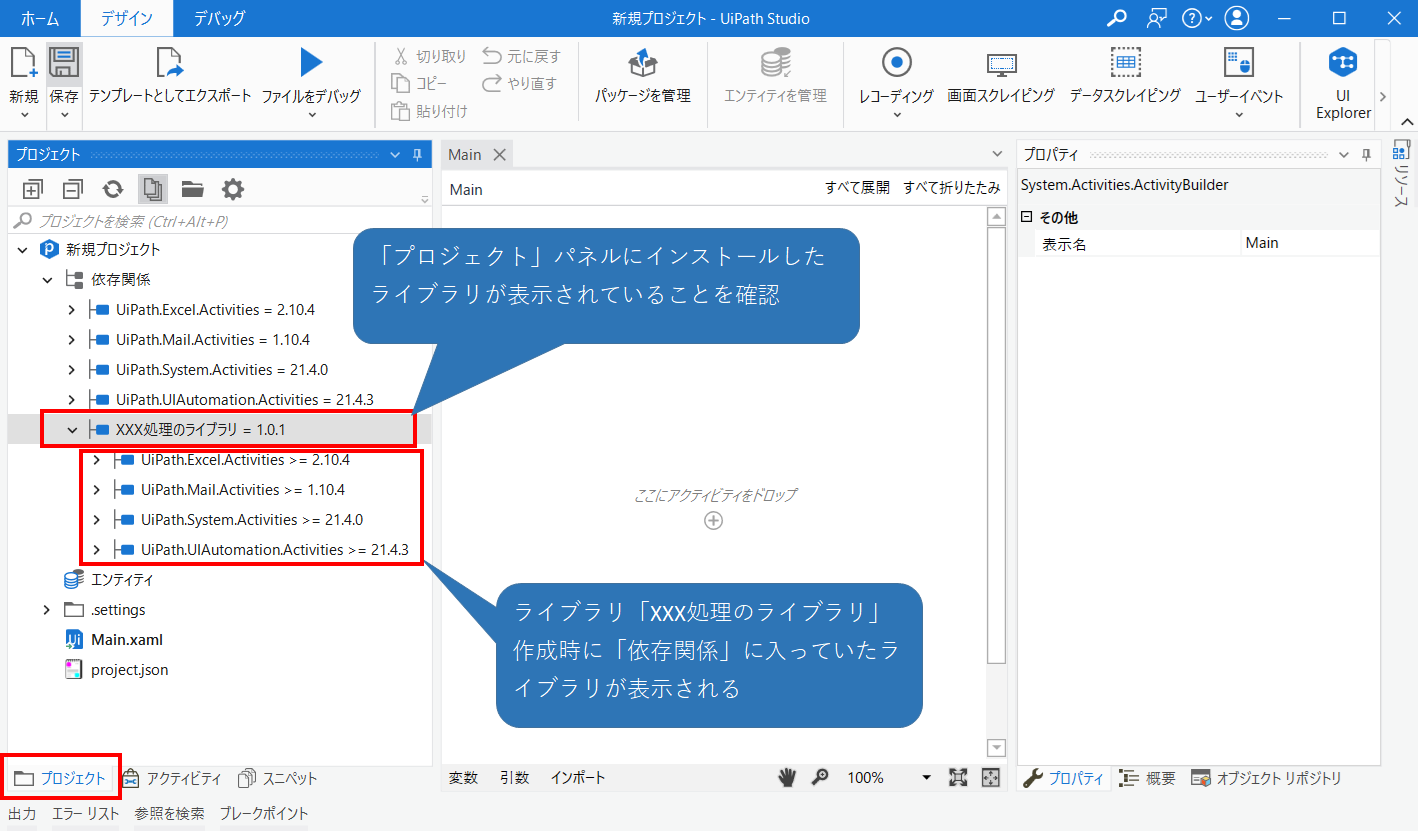Click Paste (貼り付け) in the ribbon
The width and height of the screenshot is (1418, 831).
(430, 111)
